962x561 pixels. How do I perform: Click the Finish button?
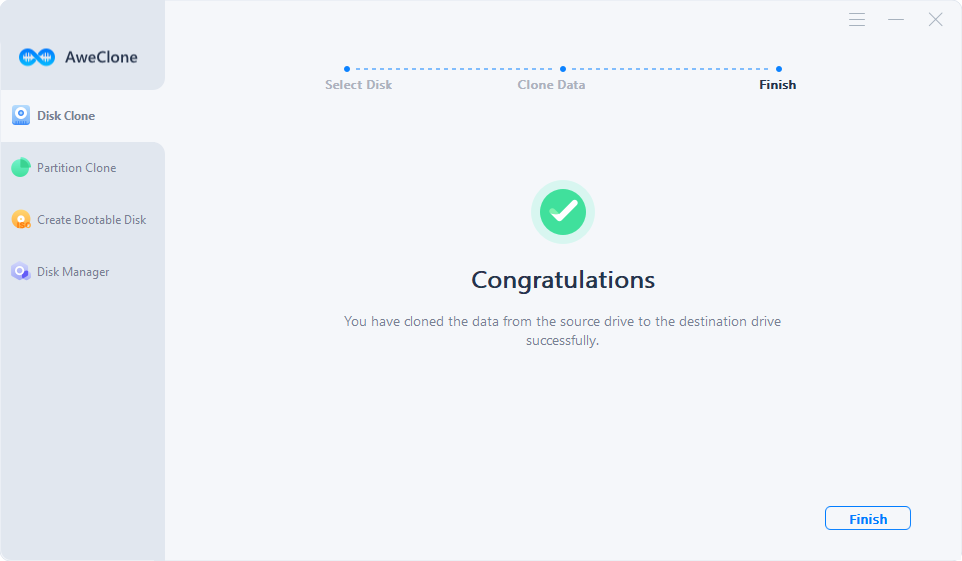coord(868,519)
